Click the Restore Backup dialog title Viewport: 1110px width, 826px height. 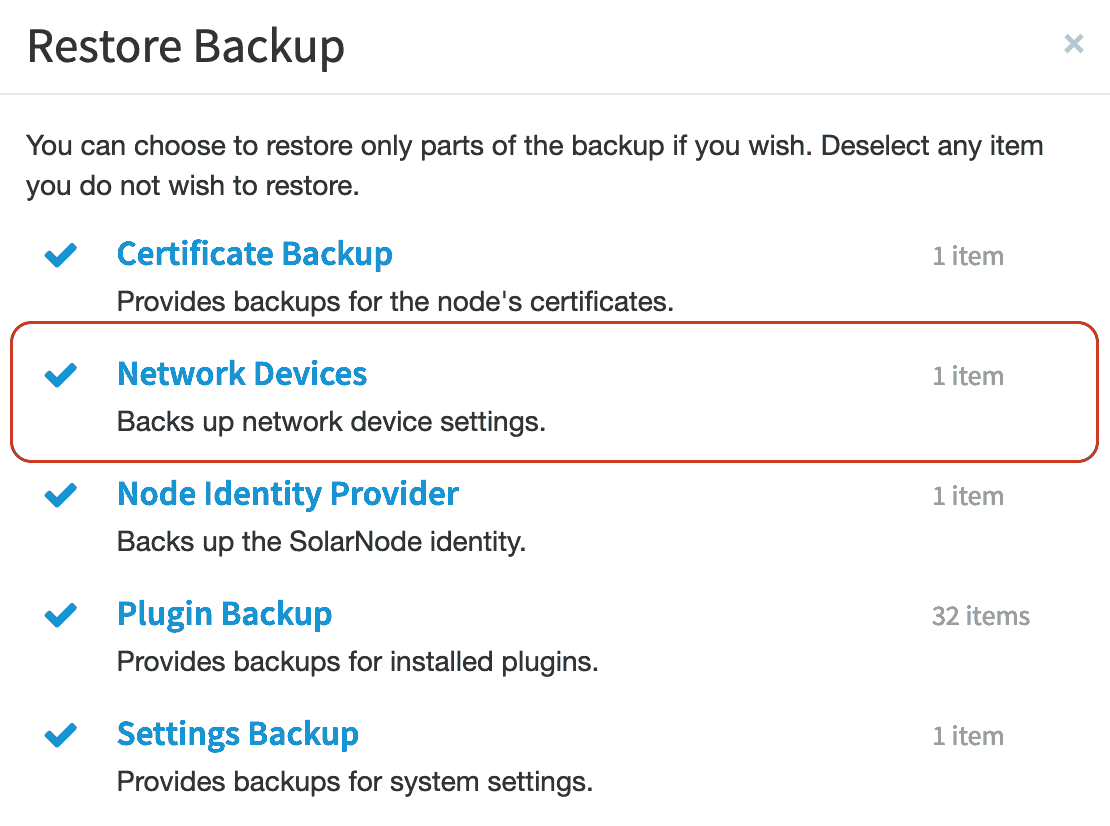coord(185,47)
